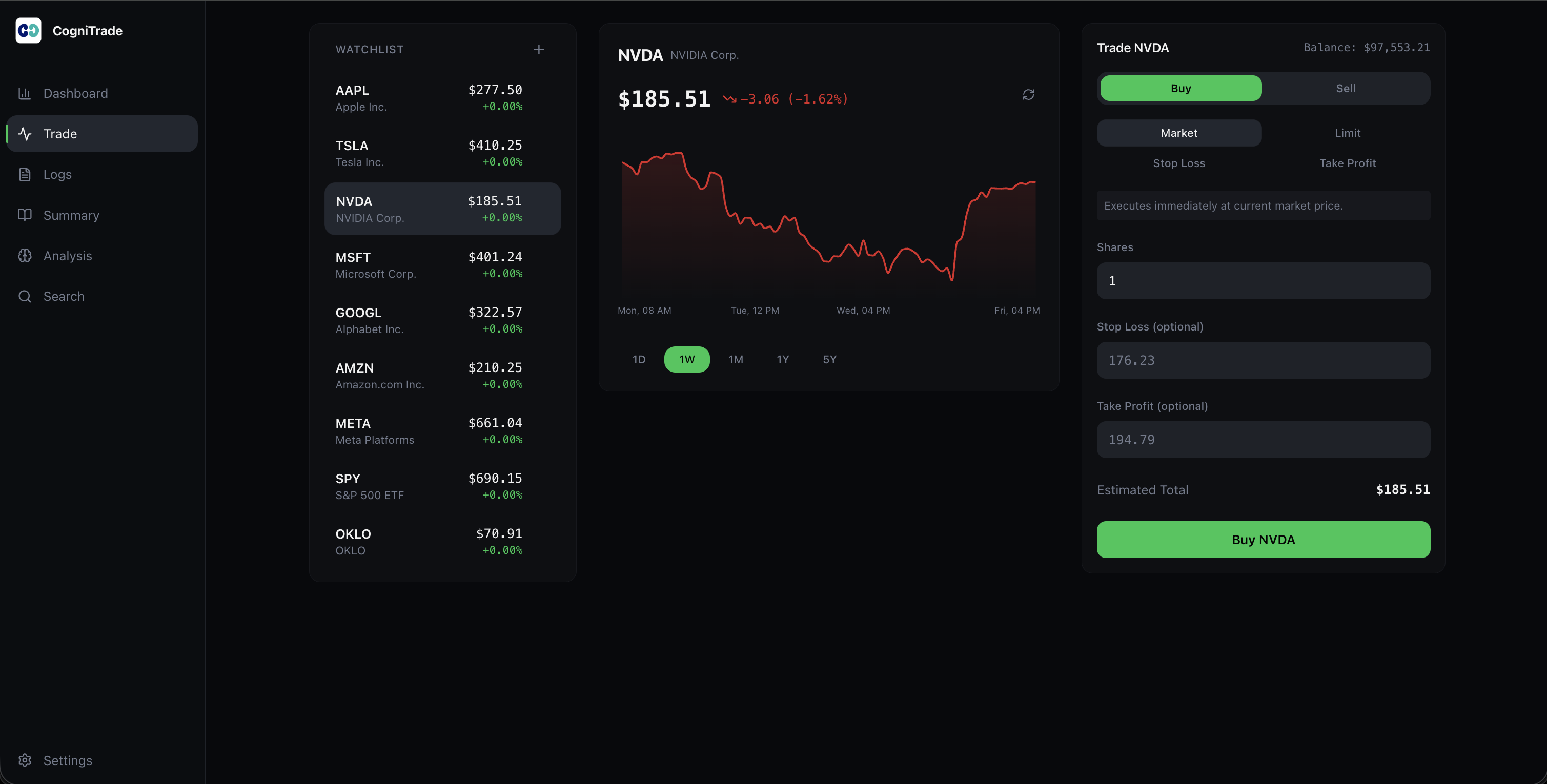Click the Stop Loss price field
This screenshot has height=784, width=1547.
tap(1263, 360)
